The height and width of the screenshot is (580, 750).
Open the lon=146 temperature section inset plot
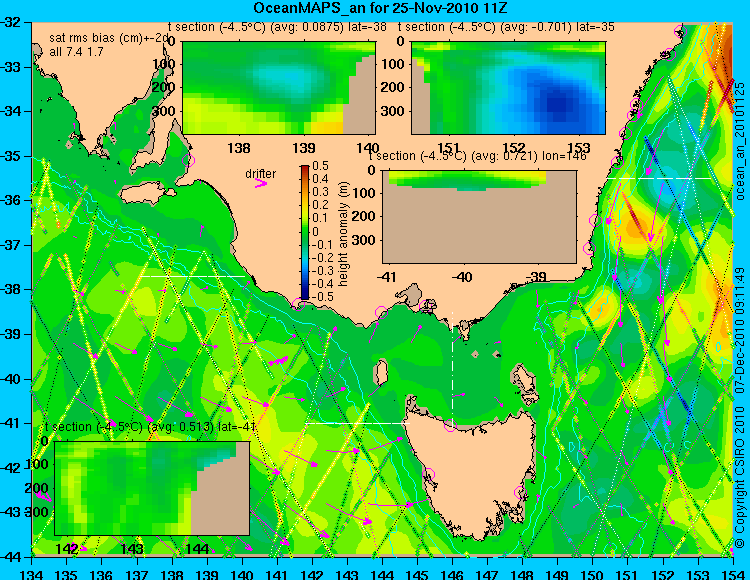(479, 217)
